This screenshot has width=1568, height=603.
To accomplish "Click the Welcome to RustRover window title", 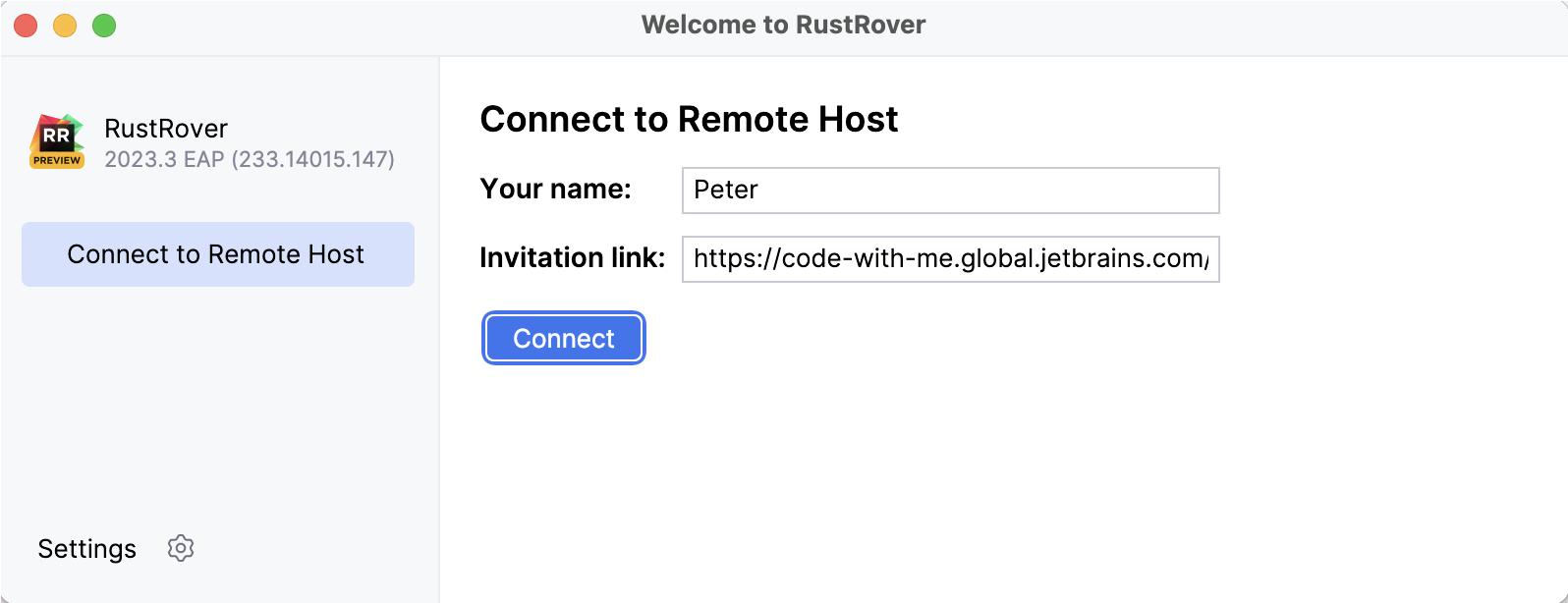I will click(783, 26).
